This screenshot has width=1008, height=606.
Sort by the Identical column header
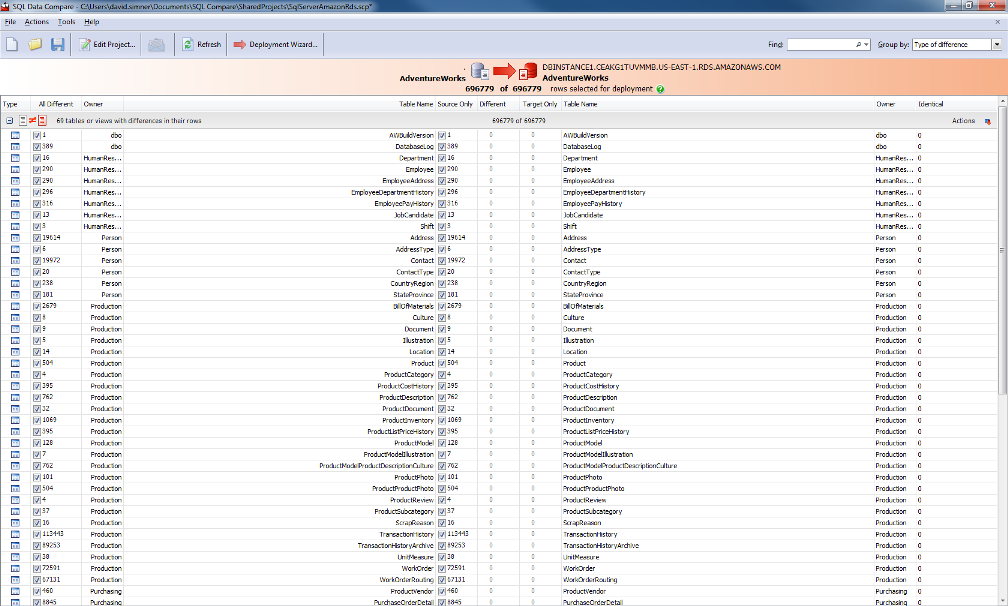[x=930, y=104]
